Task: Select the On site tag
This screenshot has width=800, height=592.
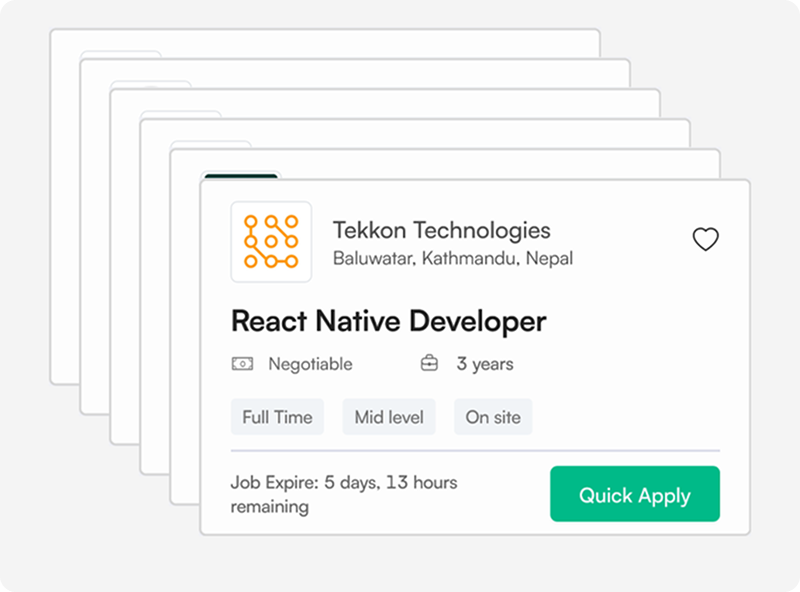Action: [x=493, y=417]
